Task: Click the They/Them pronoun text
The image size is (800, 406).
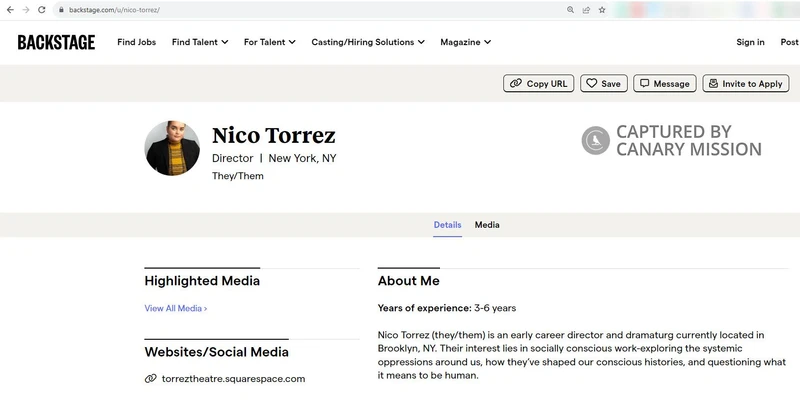Action: [x=238, y=176]
